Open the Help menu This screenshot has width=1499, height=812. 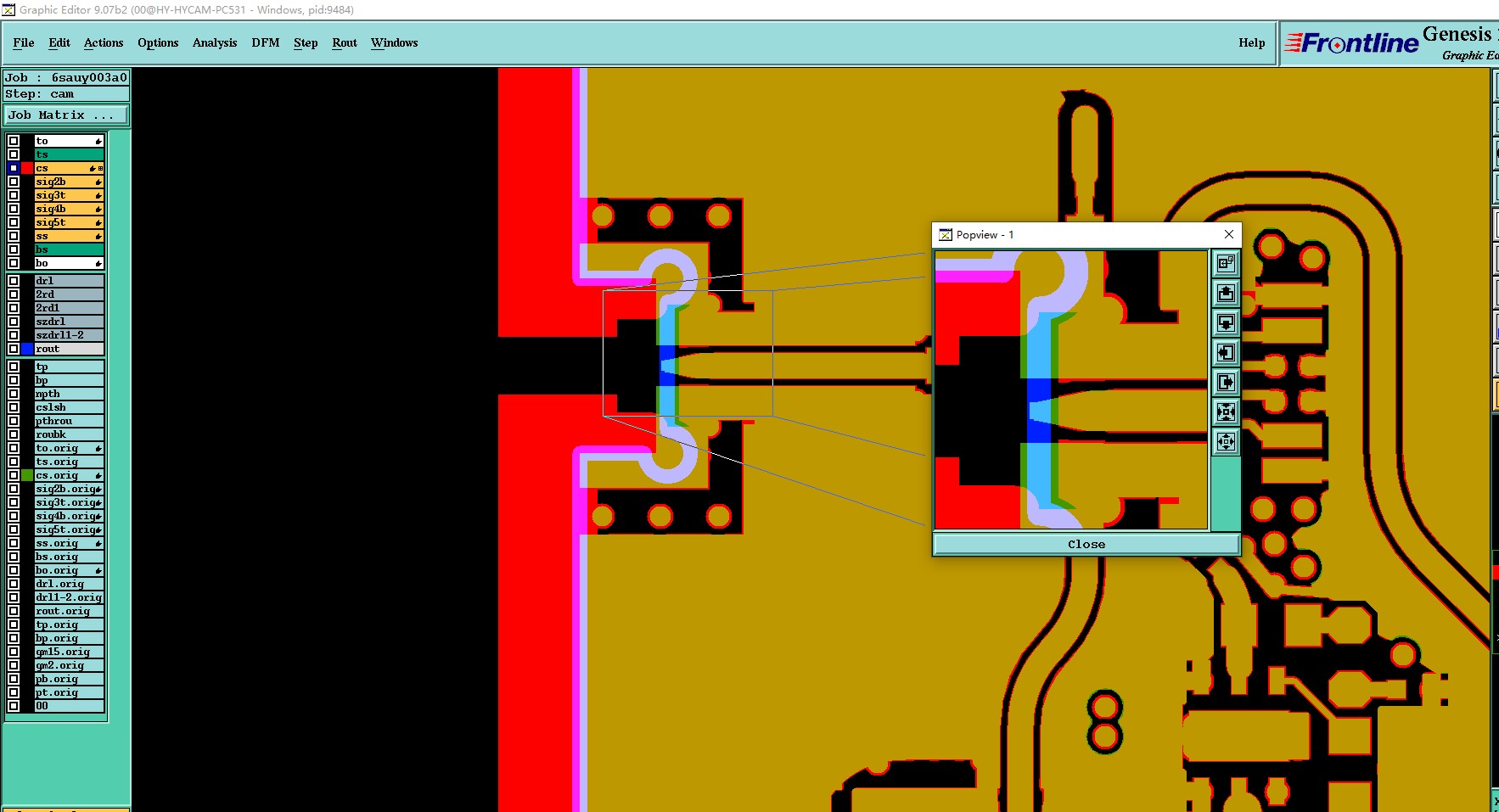click(x=1251, y=42)
